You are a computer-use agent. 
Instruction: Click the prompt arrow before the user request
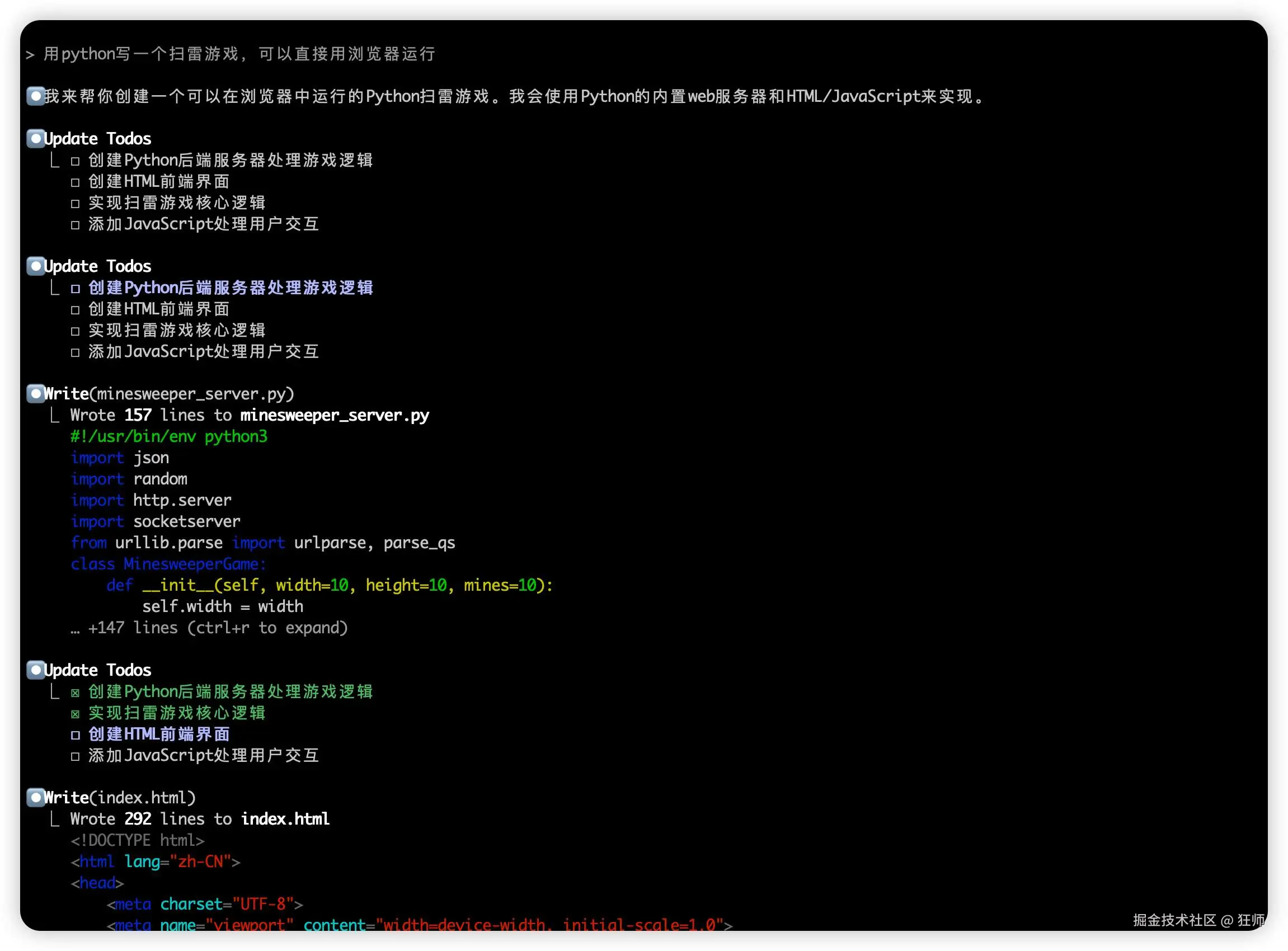pyautogui.click(x=30, y=55)
